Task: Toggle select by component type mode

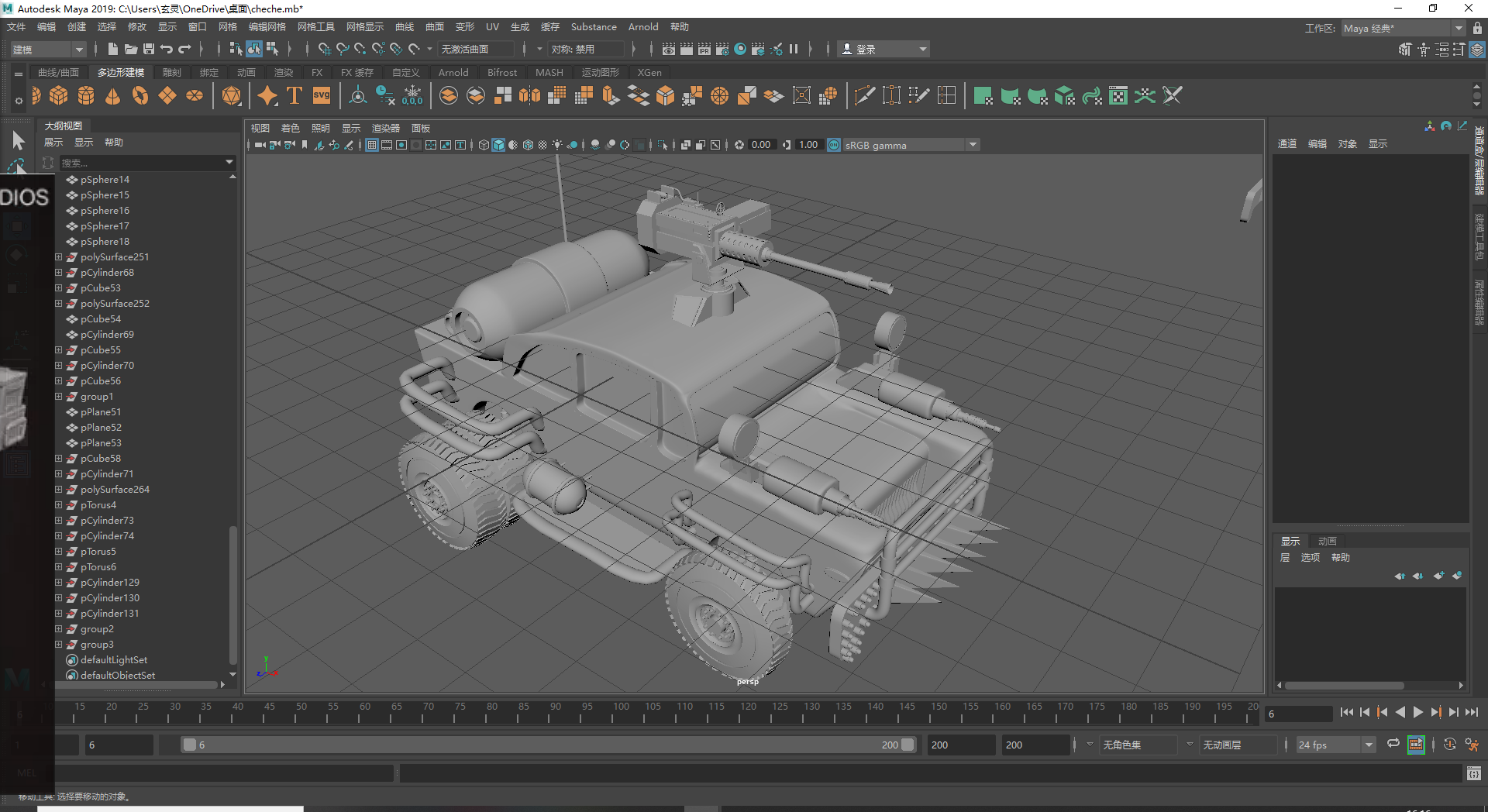Action: (272, 49)
